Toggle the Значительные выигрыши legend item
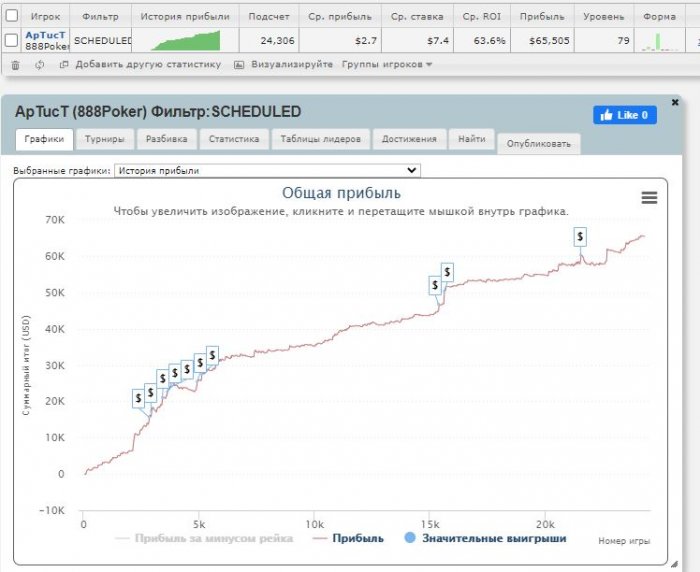This screenshot has height=572, width=700. (x=486, y=538)
